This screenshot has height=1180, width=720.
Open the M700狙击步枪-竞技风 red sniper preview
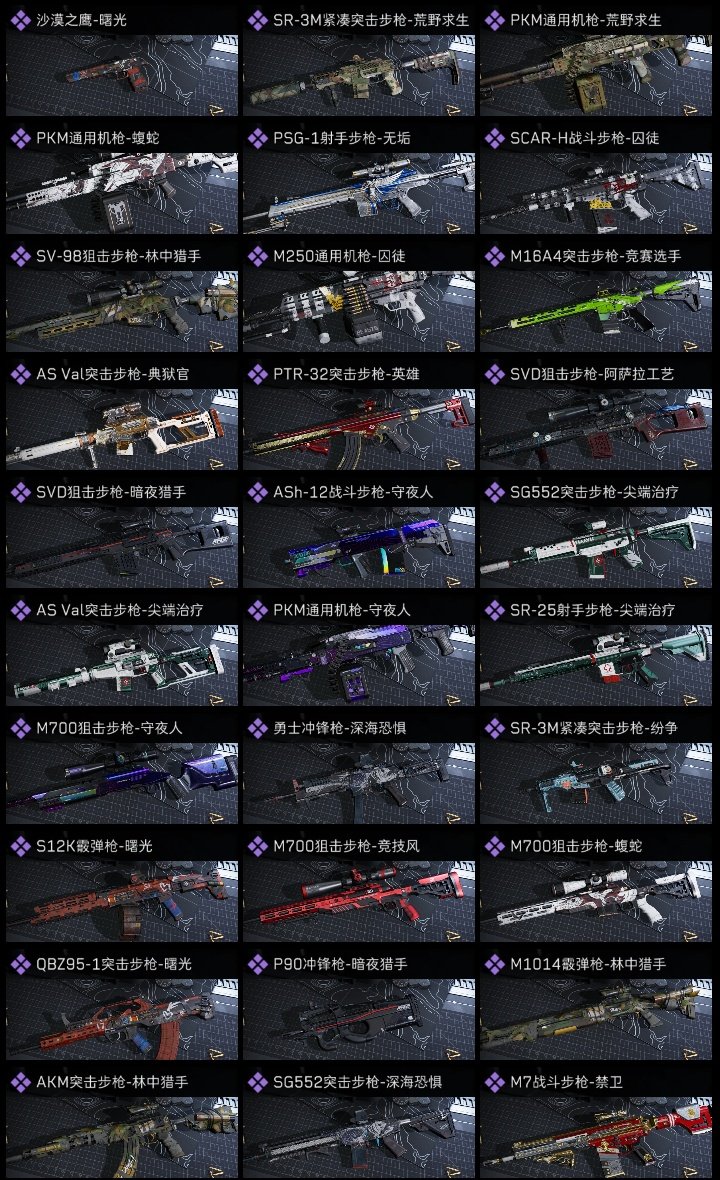click(359, 901)
